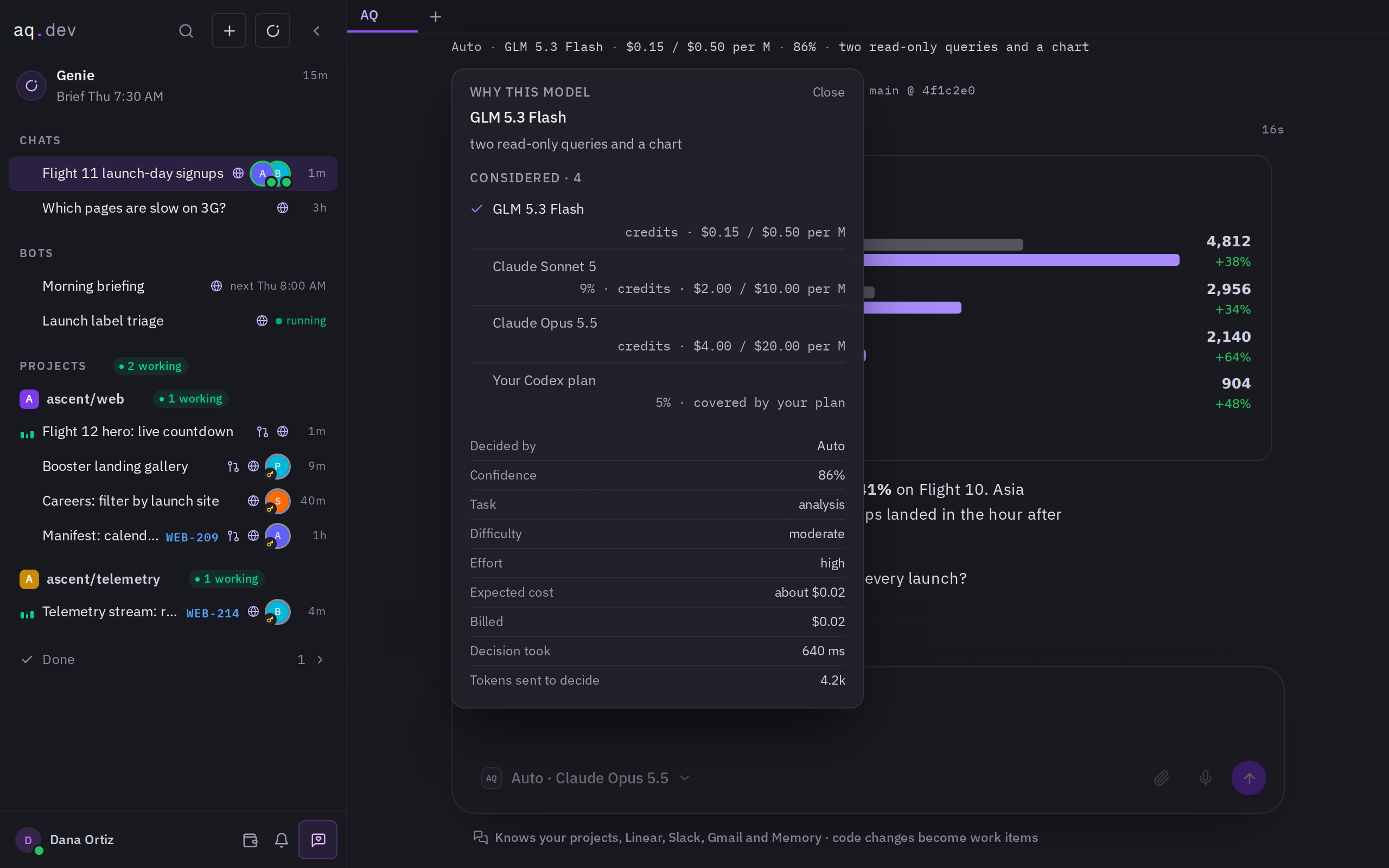This screenshot has height=868, width=1389.
Task: Click the refresh icon beside the plus
Action: [272, 31]
